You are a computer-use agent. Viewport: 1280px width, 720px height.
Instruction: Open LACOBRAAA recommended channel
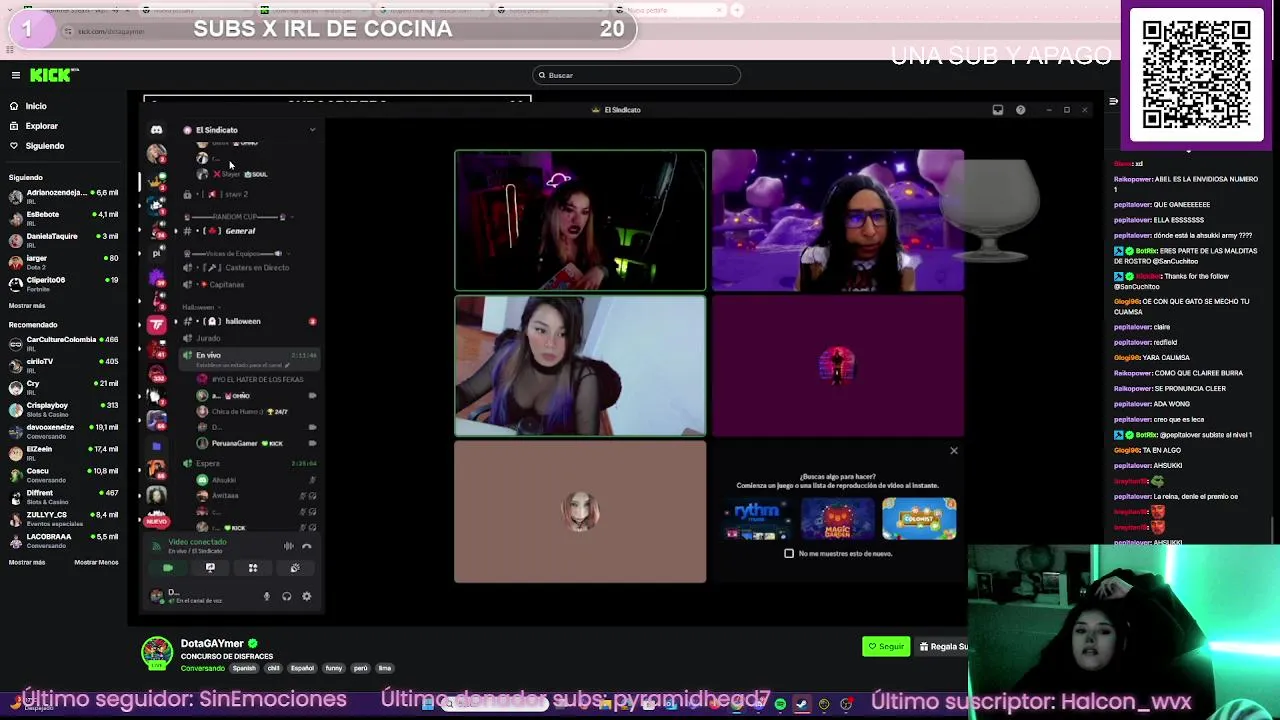(63, 540)
